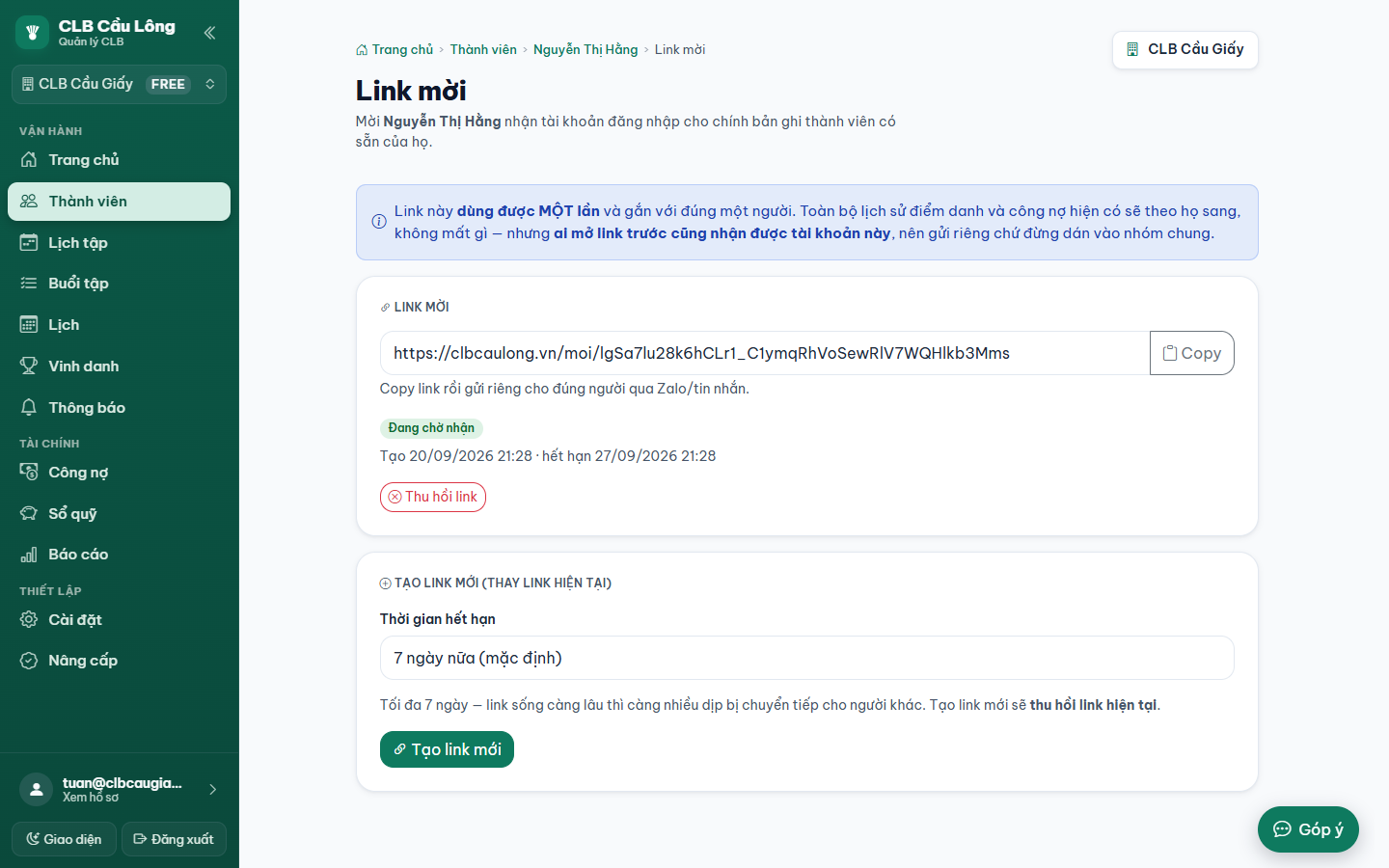
Task: Click the Copy link rồi gửi riêng hint
Action: point(564,389)
